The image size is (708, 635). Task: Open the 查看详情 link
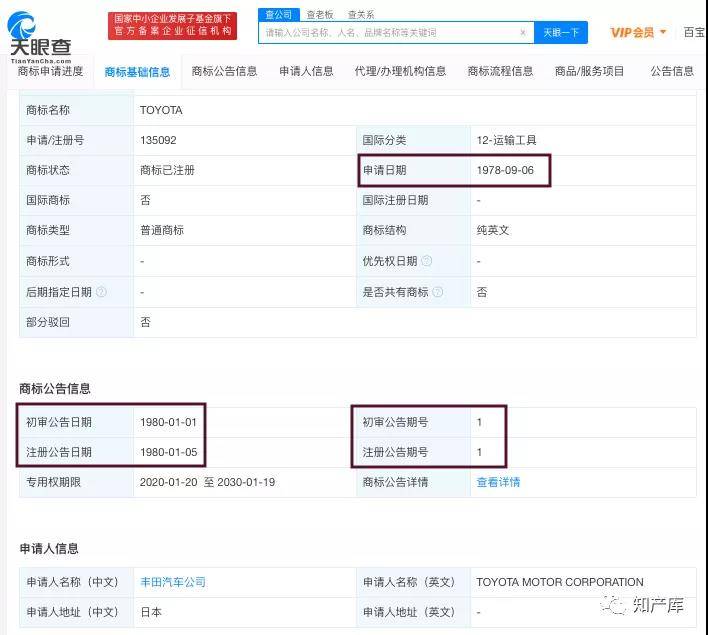pos(498,482)
